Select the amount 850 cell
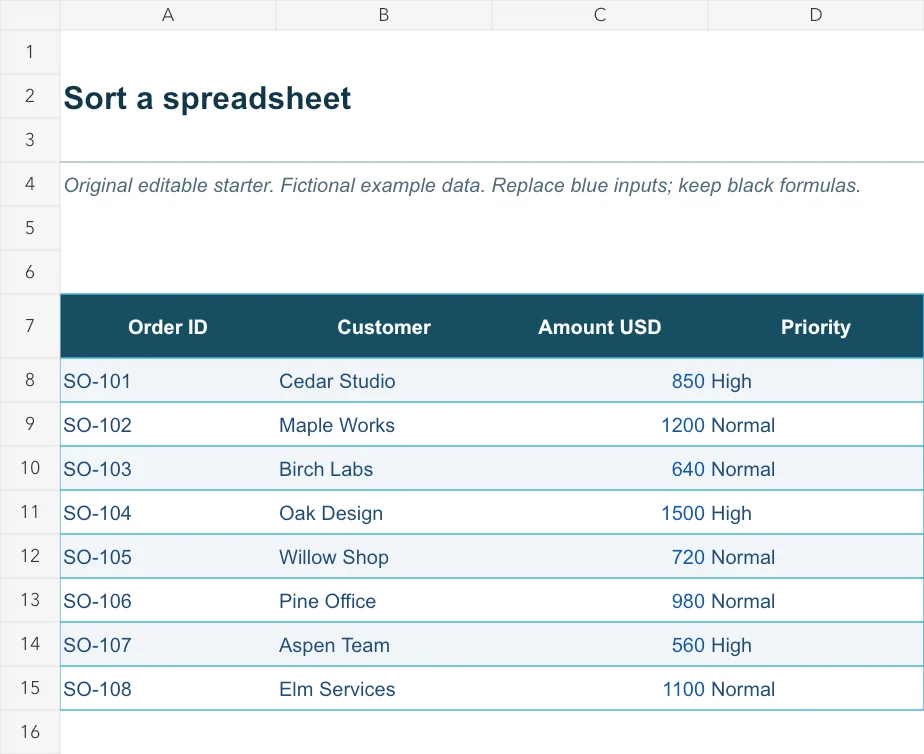The image size is (924, 754). 600,381
